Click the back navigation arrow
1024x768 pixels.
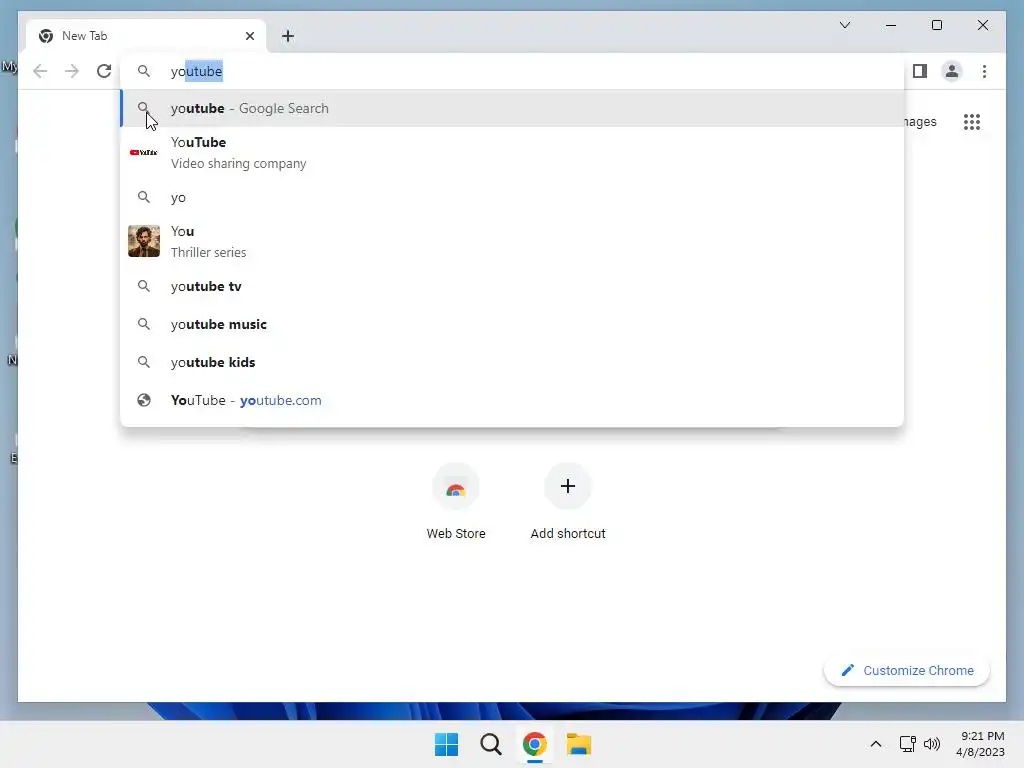[40, 71]
